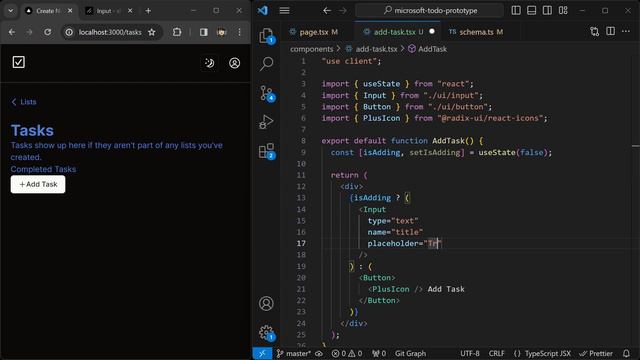Click line number 17 in the gutter
Viewport: 640px width, 360px height.
[x=301, y=243]
